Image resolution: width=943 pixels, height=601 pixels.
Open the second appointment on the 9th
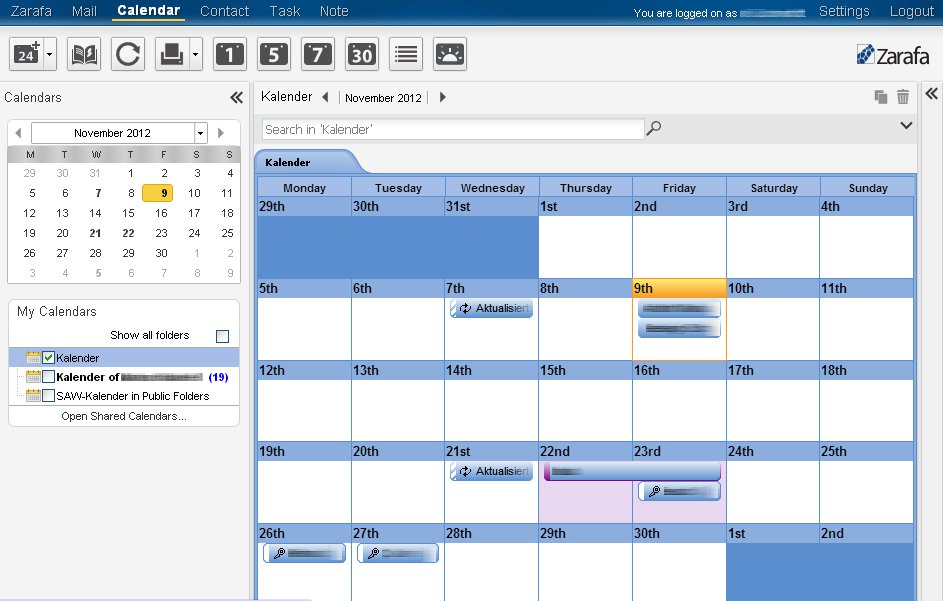679,329
